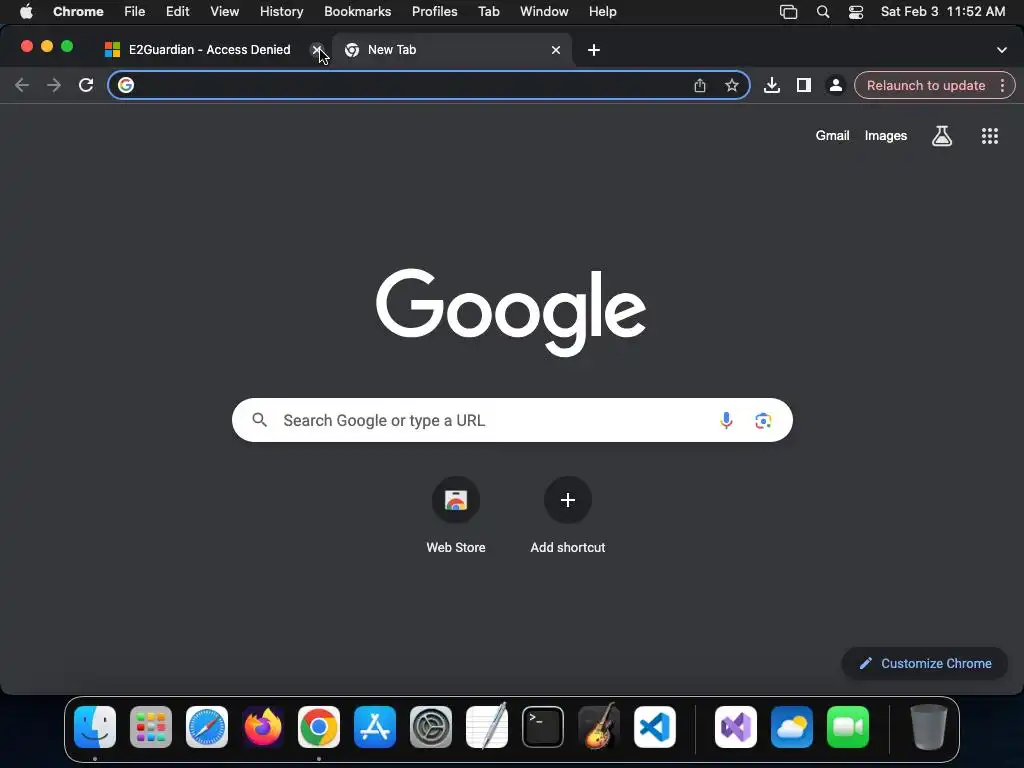The image size is (1024, 768).
Task: Click Relaunch to update button
Action: click(925, 85)
